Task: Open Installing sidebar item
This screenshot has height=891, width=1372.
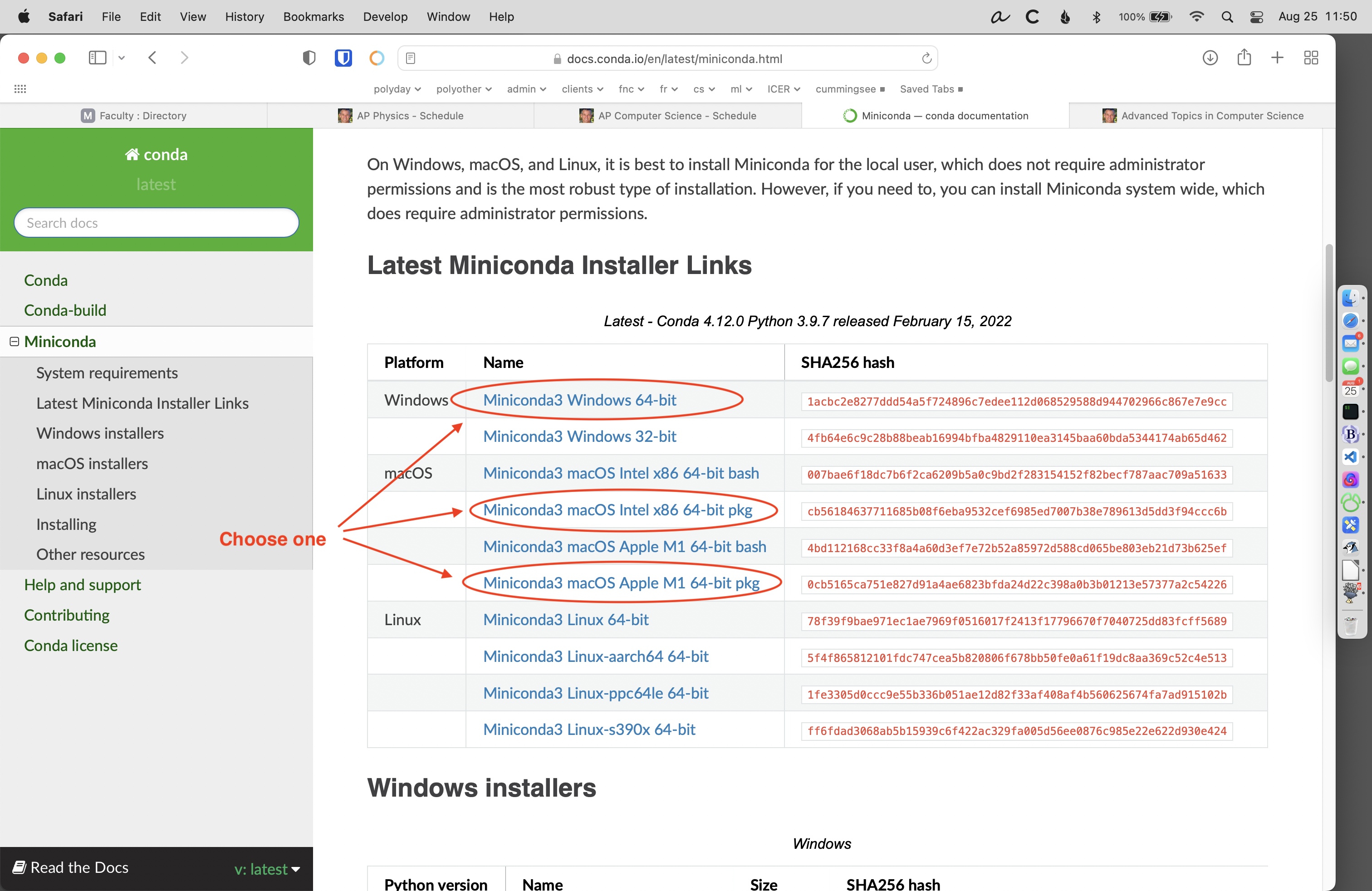Action: point(66,524)
